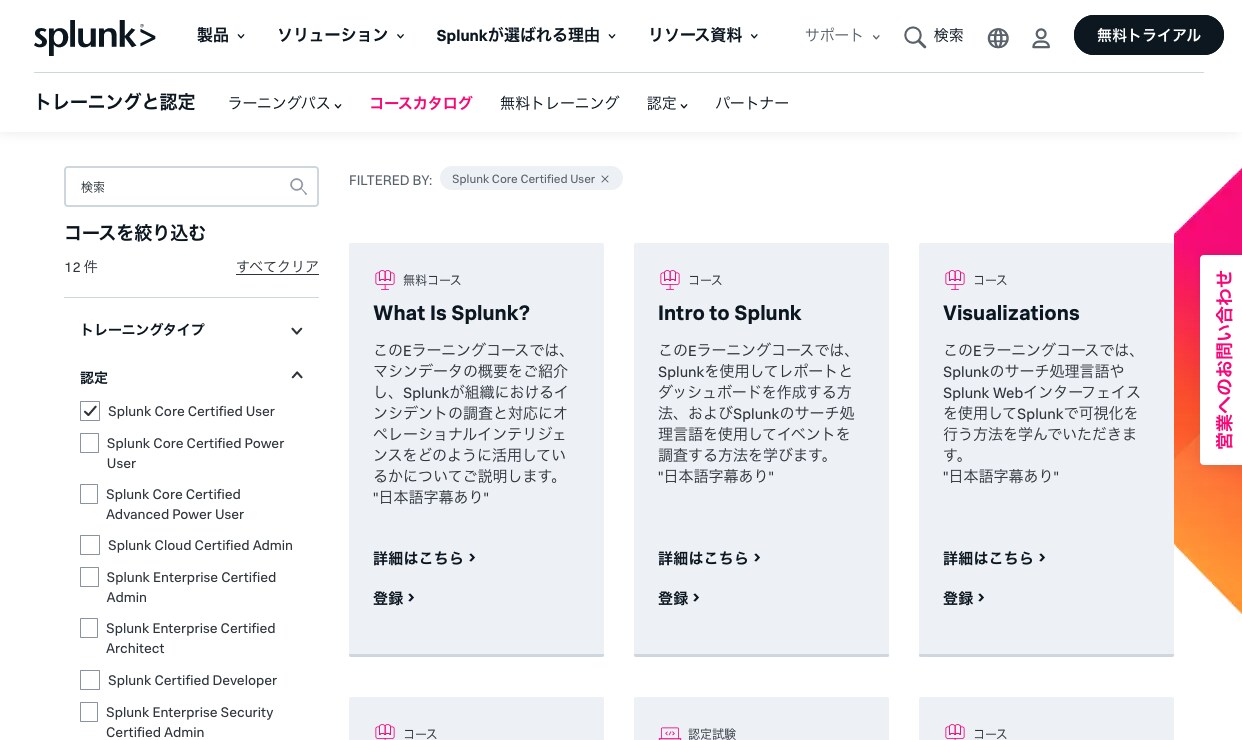Open the 製品 dropdown menu
1242x740 pixels.
[221, 36]
